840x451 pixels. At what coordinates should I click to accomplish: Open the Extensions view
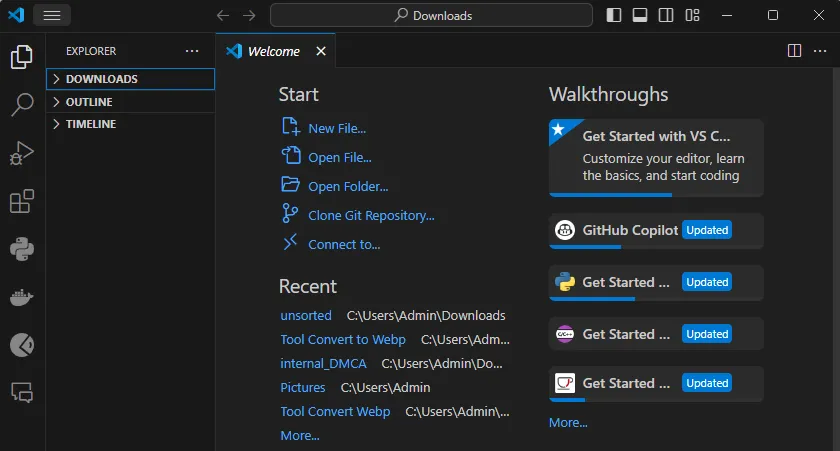(x=22, y=201)
